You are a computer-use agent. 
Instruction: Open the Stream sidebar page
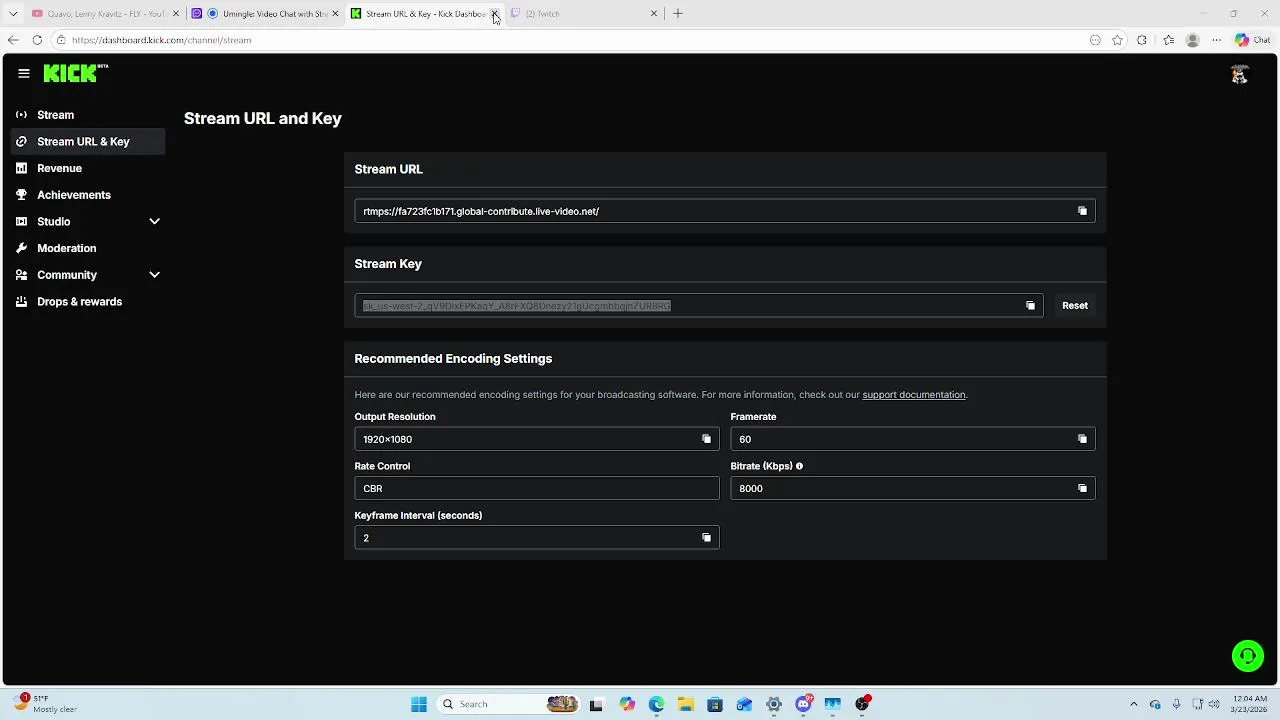point(88,115)
